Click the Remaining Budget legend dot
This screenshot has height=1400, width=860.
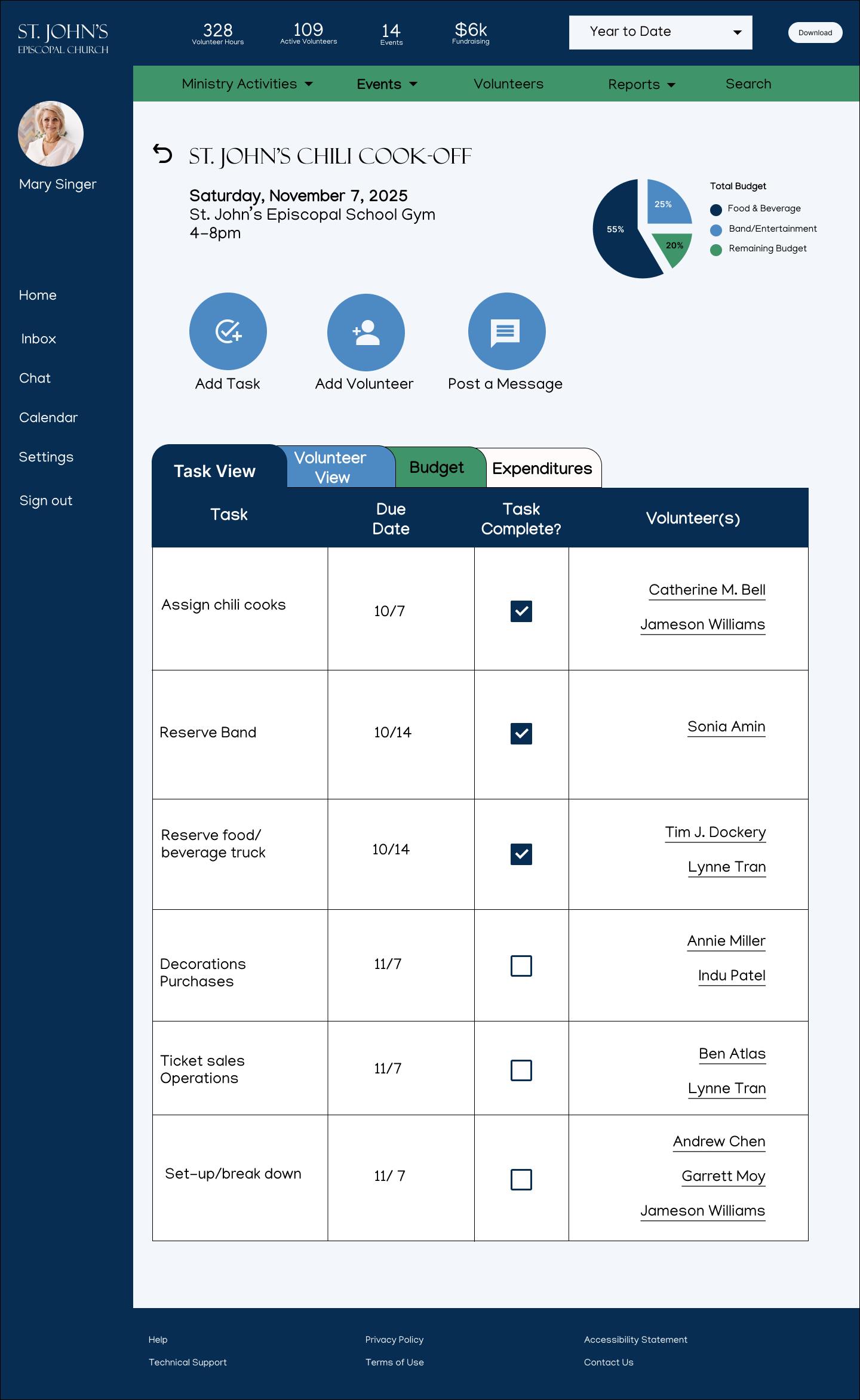click(x=716, y=250)
